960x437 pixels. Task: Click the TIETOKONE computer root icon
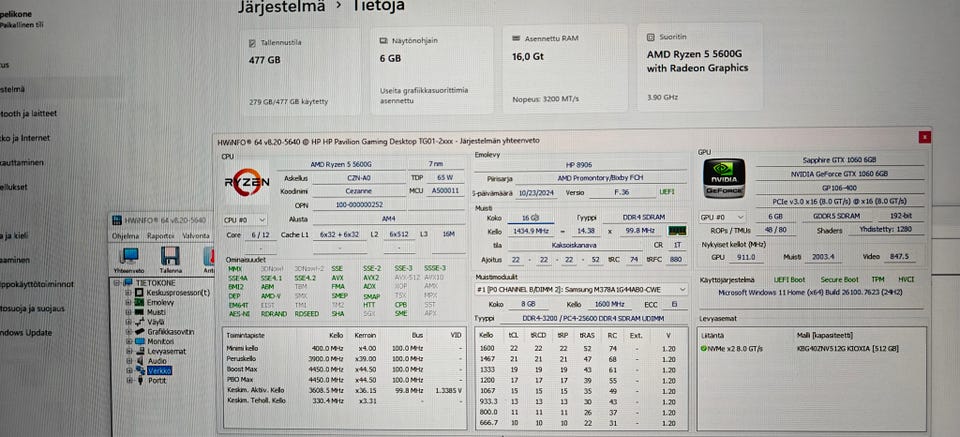click(x=128, y=283)
